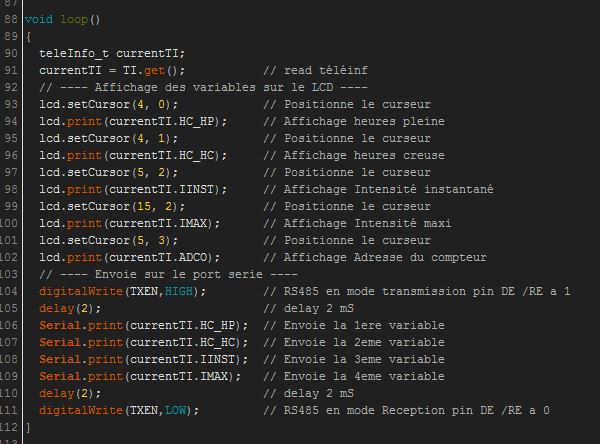
Task: Click the HIGH constant in digitalWrite
Action: (182, 291)
